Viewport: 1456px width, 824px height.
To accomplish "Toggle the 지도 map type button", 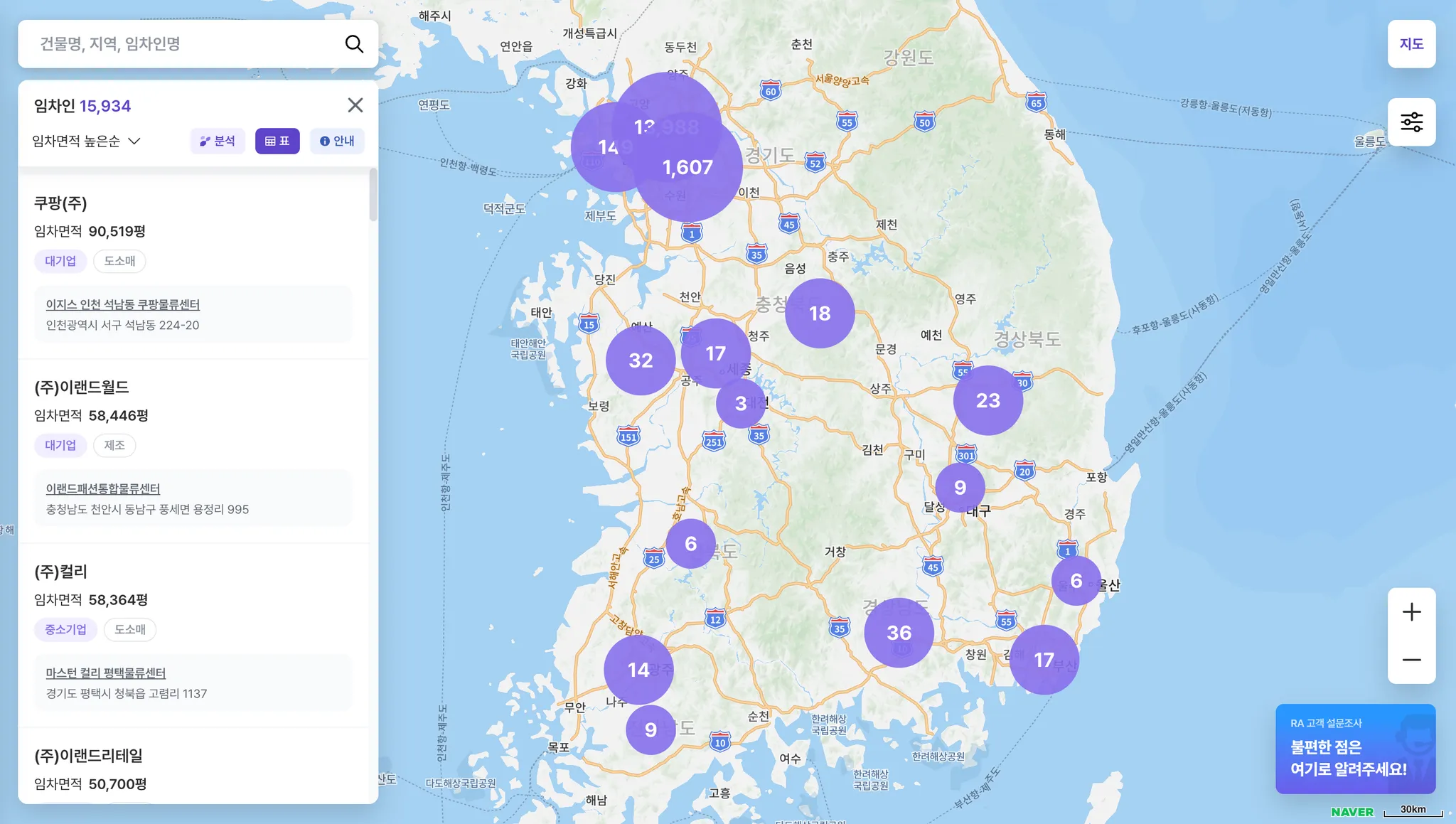I will tap(1411, 44).
